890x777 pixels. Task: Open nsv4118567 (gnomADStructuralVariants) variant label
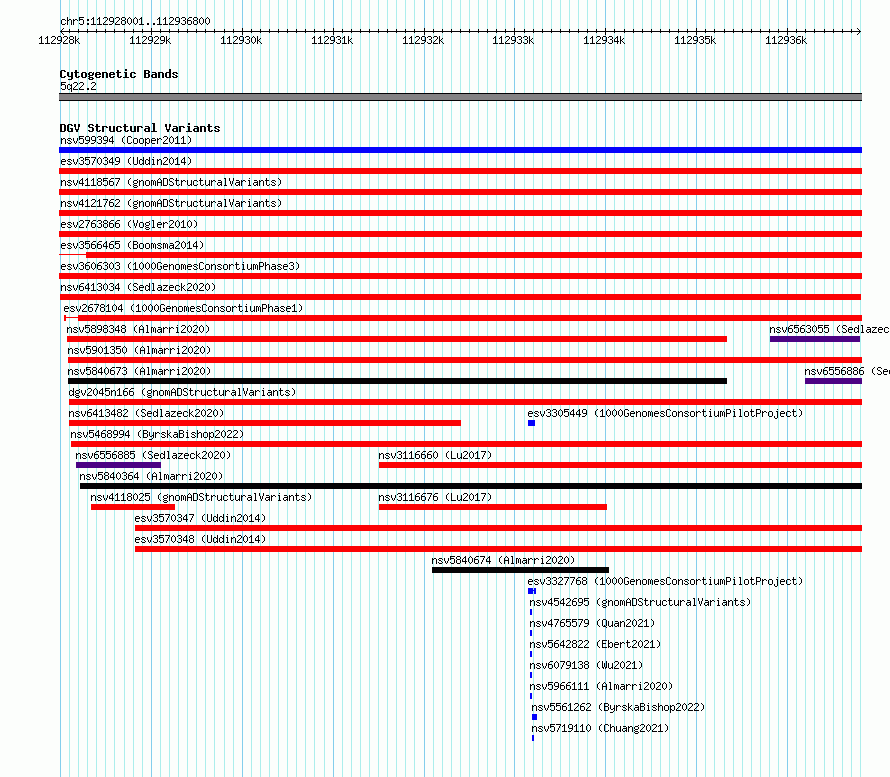coord(171,182)
